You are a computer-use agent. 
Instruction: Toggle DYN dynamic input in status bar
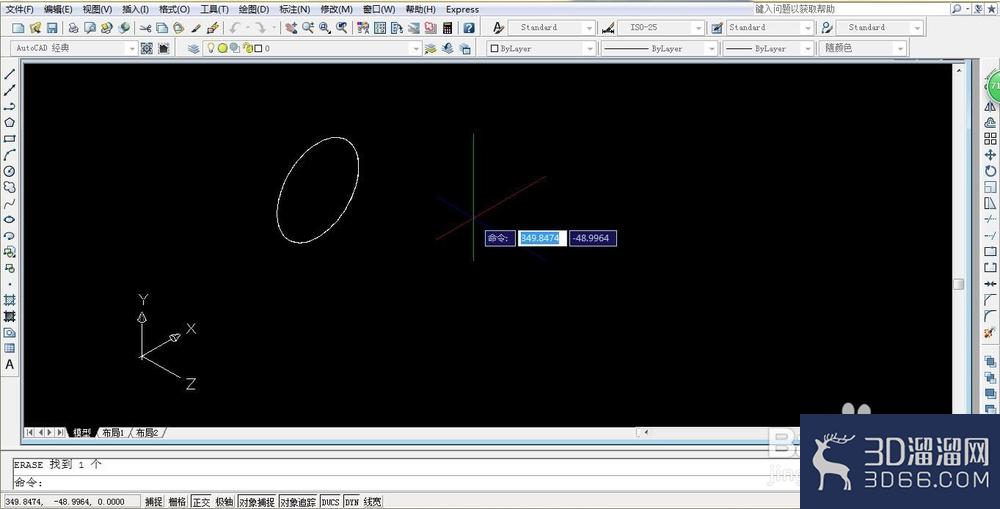click(x=351, y=502)
